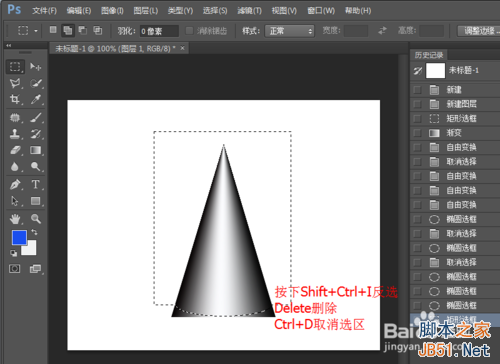The height and width of the screenshot is (364, 500).
Task: Open the 编辑(E) menu
Action: 79,11
